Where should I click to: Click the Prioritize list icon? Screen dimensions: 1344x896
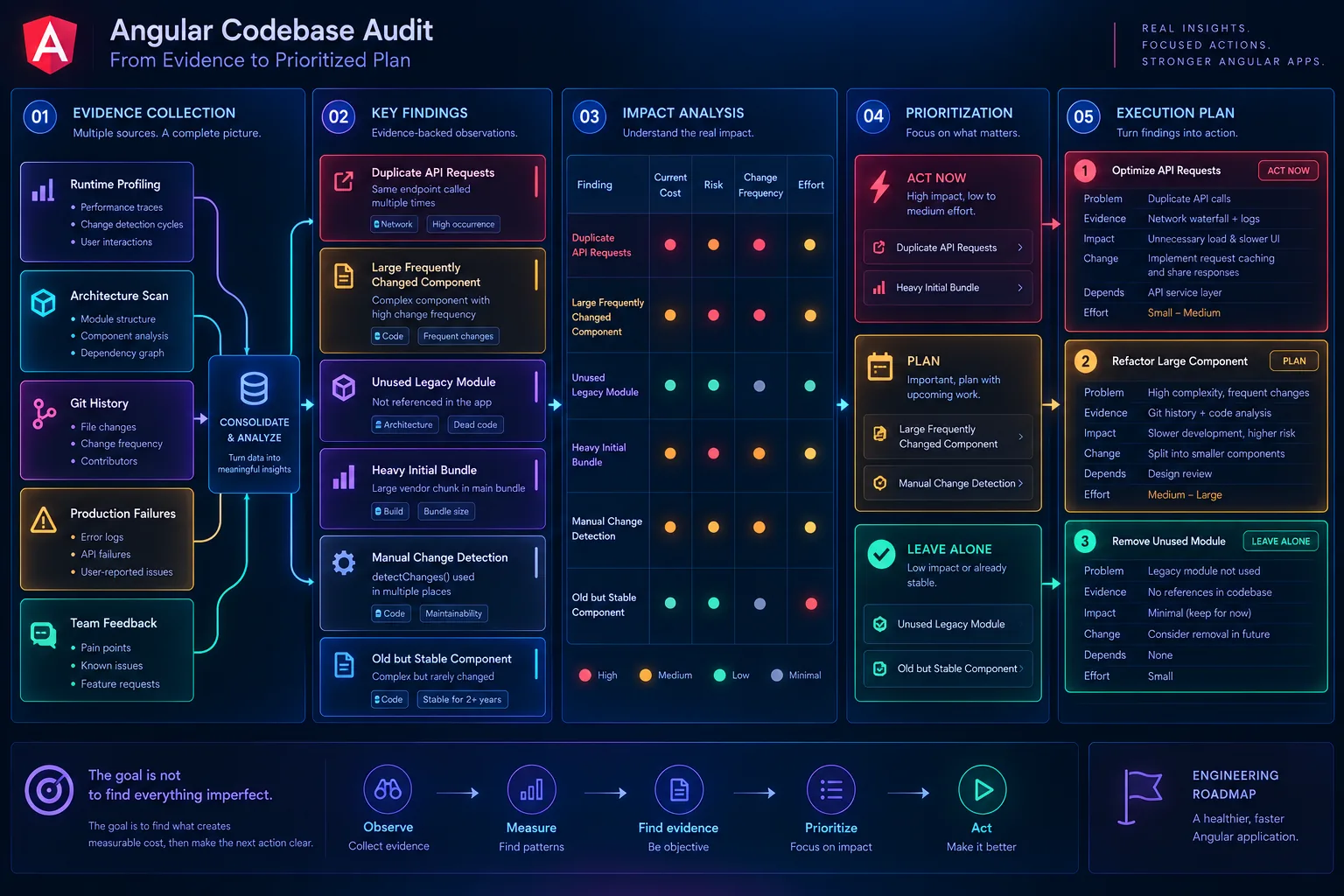[831, 790]
